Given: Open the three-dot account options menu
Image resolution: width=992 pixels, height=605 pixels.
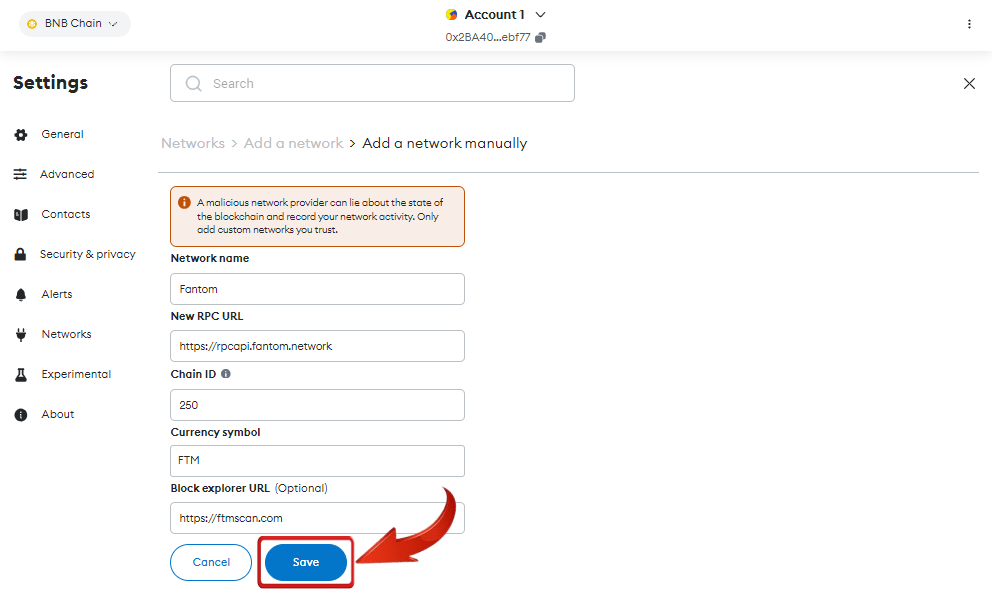Looking at the screenshot, I should point(969,24).
